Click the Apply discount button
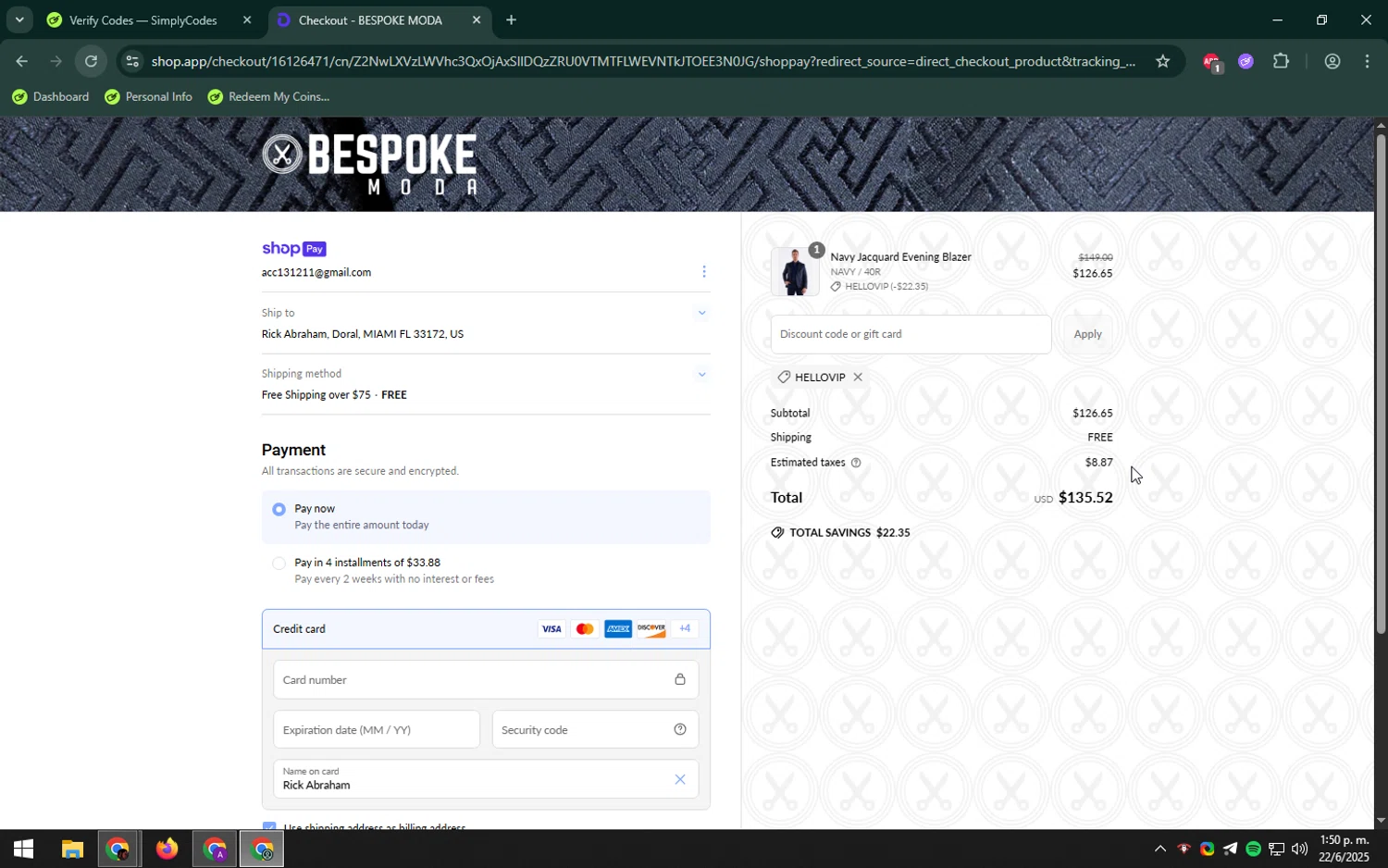The image size is (1388, 868). pos(1087,334)
